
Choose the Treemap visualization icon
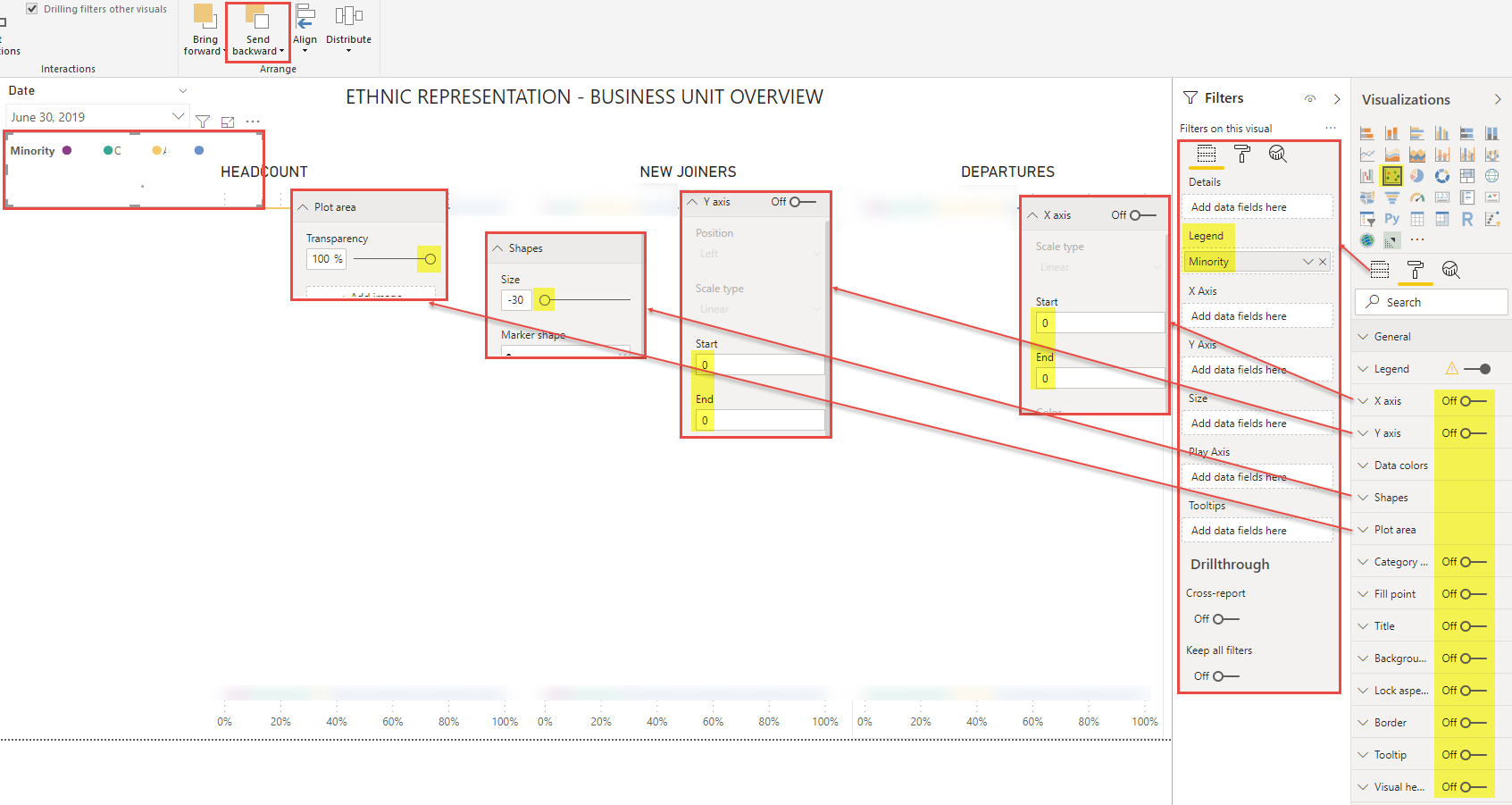(x=1467, y=176)
